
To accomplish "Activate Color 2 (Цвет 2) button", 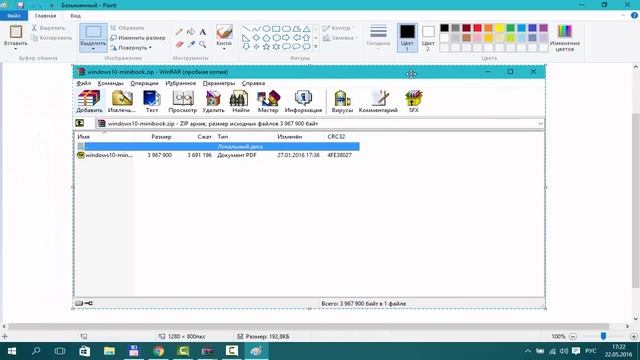I will (x=428, y=38).
